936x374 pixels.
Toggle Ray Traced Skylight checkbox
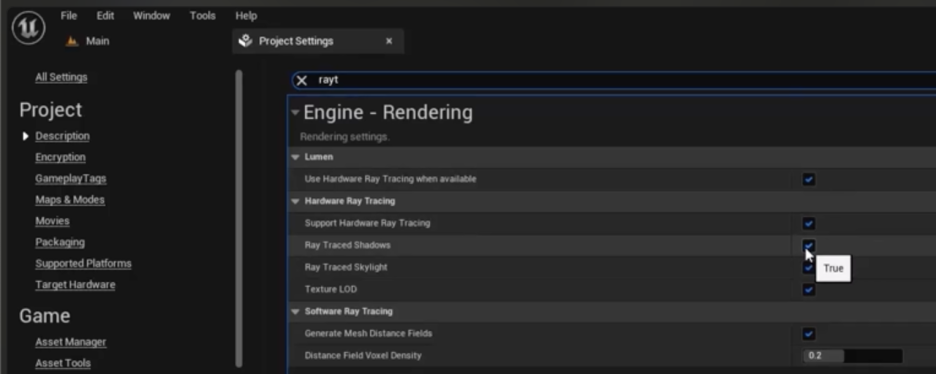pyautogui.click(x=808, y=268)
